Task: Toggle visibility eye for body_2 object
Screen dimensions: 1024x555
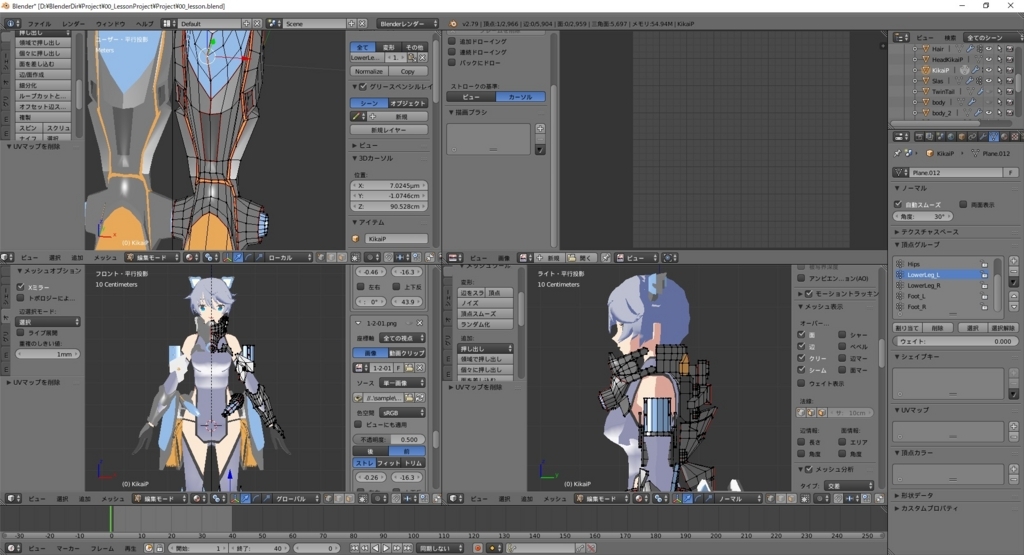Action: click(989, 112)
